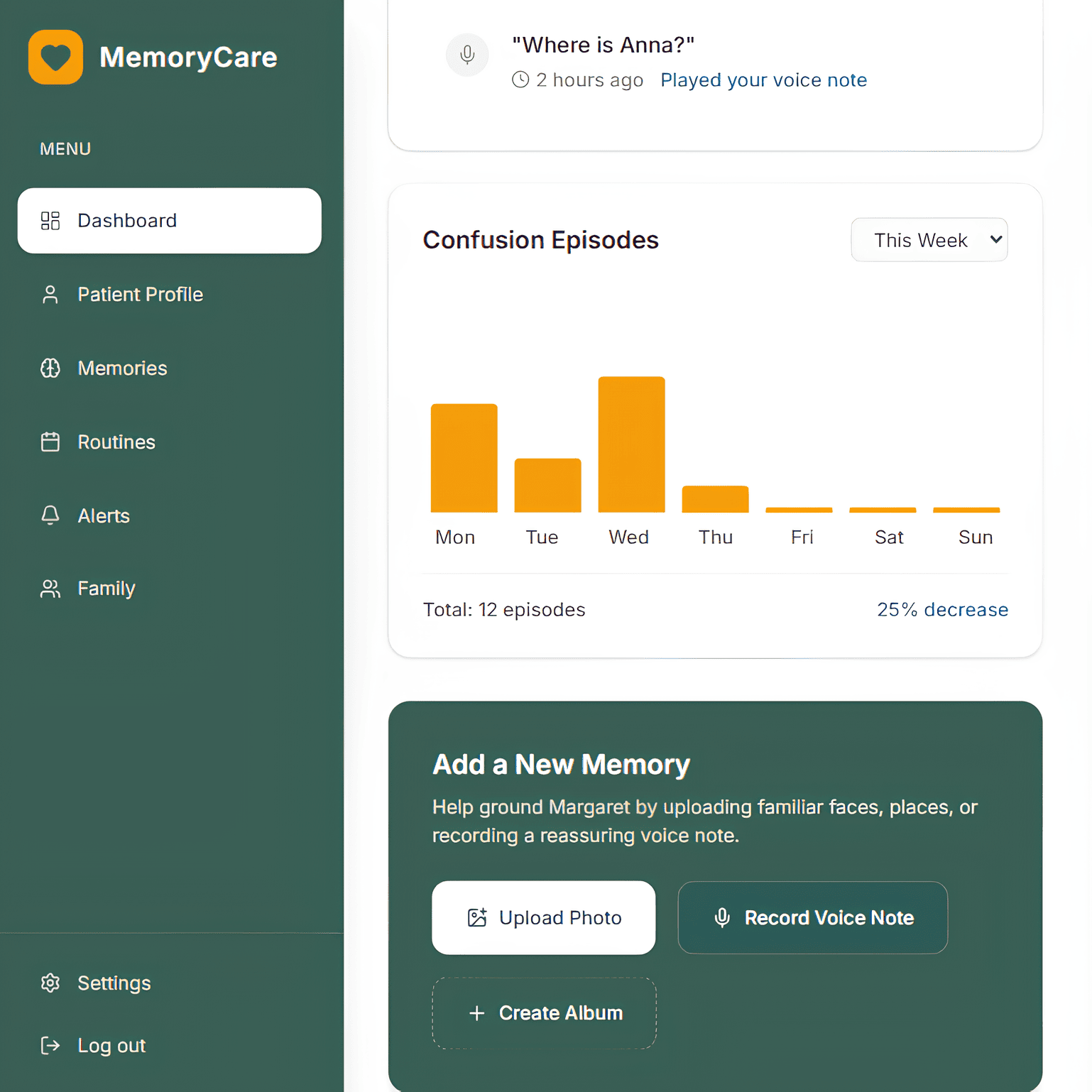Image resolution: width=1092 pixels, height=1092 pixels.
Task: Open the This Week period dropdown
Action: 929,240
